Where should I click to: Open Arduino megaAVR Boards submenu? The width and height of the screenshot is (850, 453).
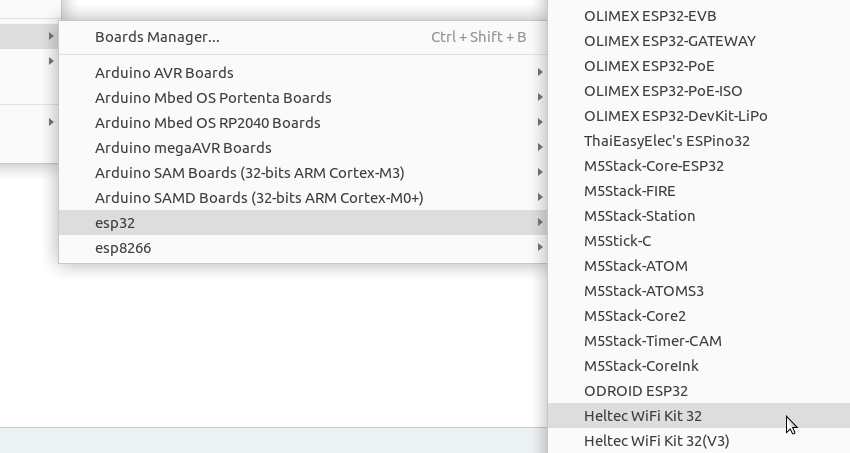coord(303,147)
